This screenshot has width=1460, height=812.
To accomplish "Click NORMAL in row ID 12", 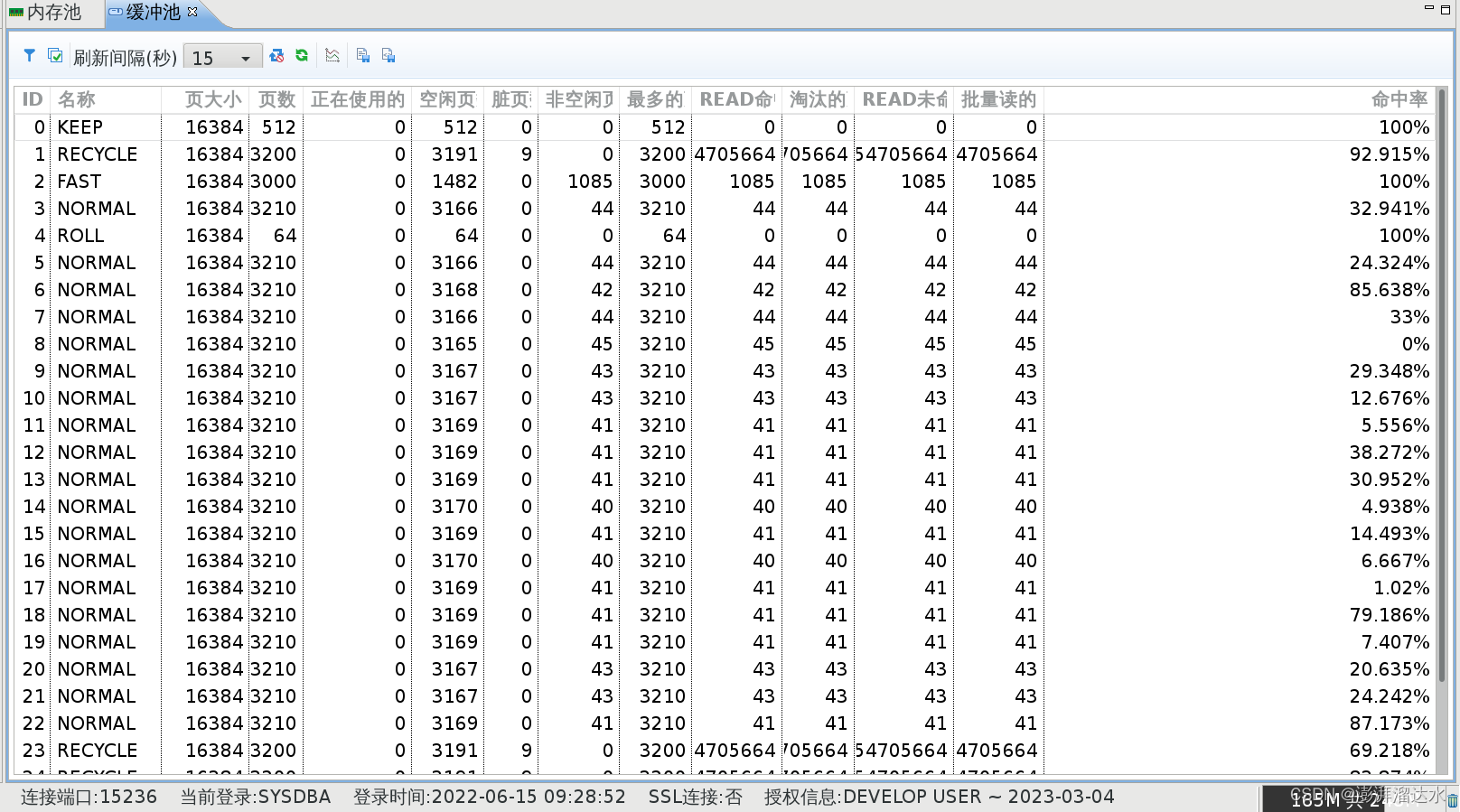I will (x=96, y=453).
